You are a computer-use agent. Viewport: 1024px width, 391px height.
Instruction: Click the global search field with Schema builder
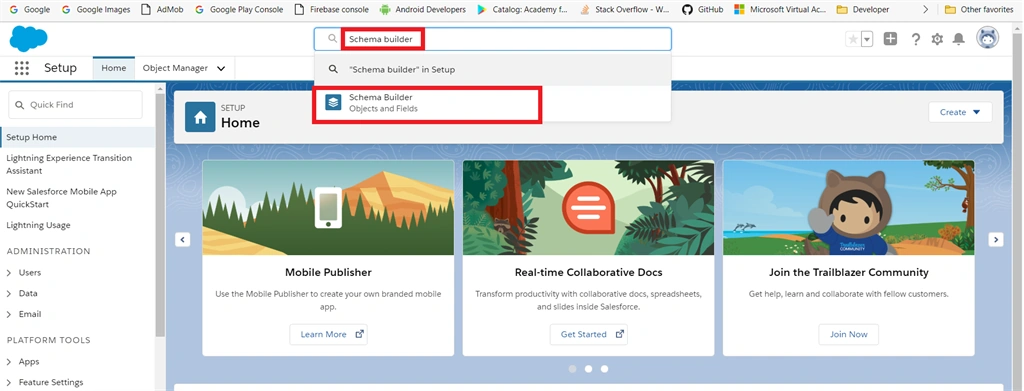pos(492,39)
